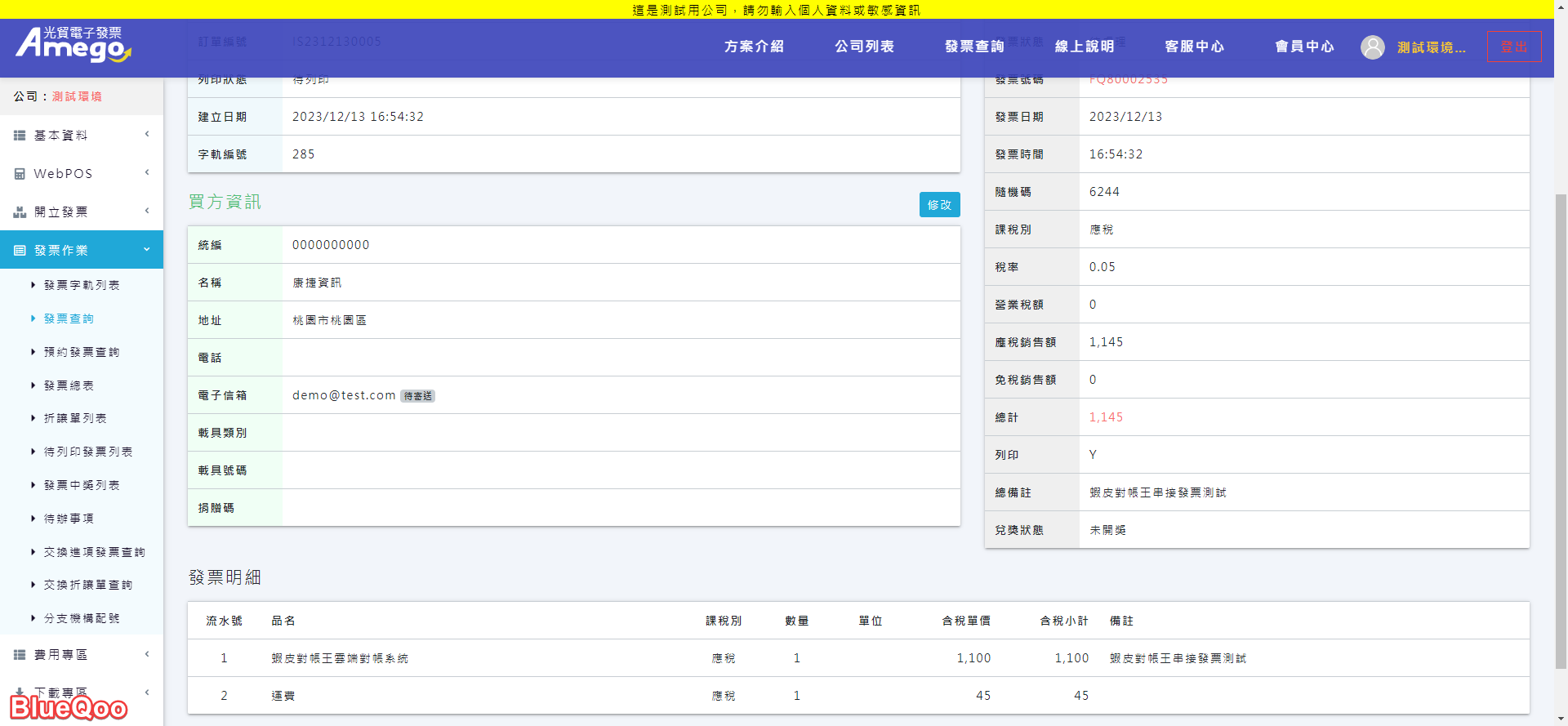1568x726 pixels.
Task: Click the Amego logo in header
Action: tap(73, 45)
